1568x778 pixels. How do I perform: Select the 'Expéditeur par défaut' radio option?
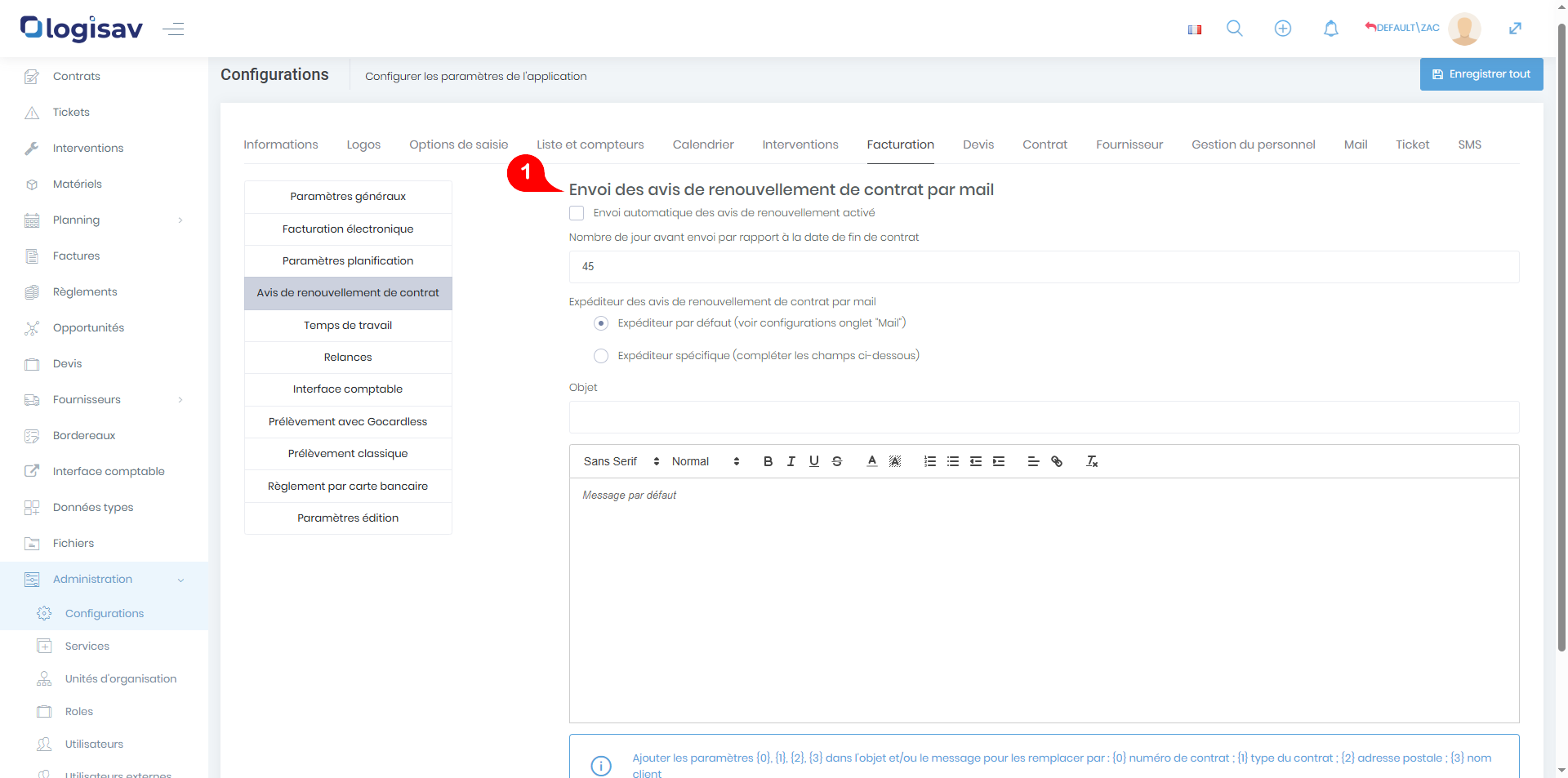click(x=601, y=323)
